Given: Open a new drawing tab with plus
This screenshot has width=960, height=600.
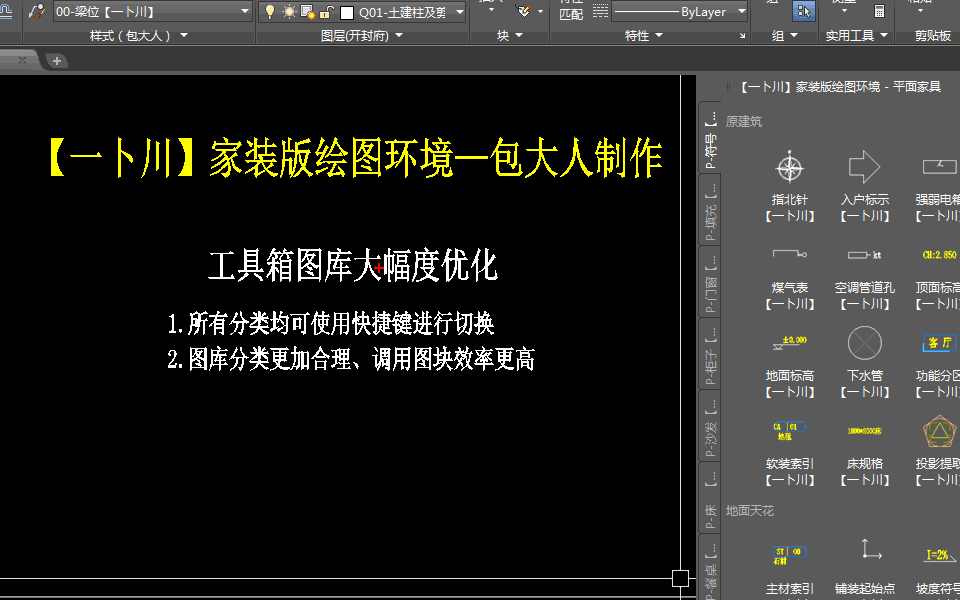Looking at the screenshot, I should pyautogui.click(x=56, y=61).
